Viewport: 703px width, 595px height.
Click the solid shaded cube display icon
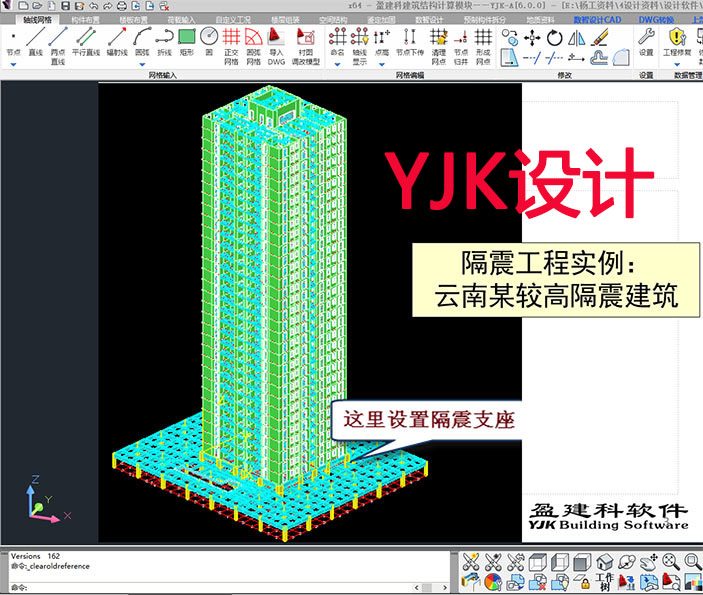(581, 562)
